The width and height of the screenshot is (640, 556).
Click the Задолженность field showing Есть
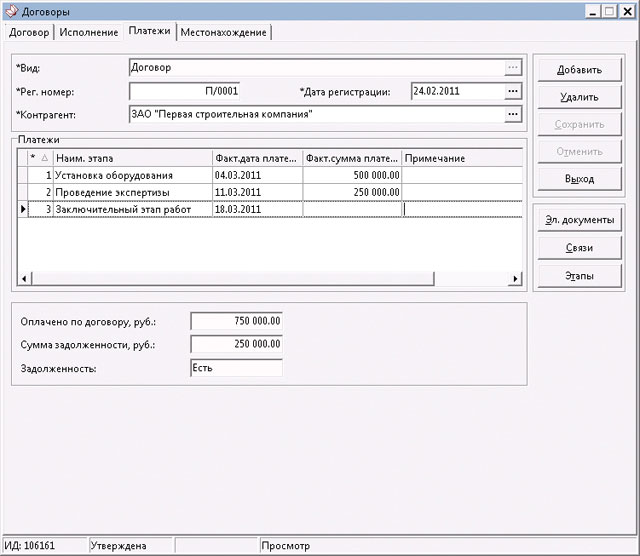click(x=236, y=368)
